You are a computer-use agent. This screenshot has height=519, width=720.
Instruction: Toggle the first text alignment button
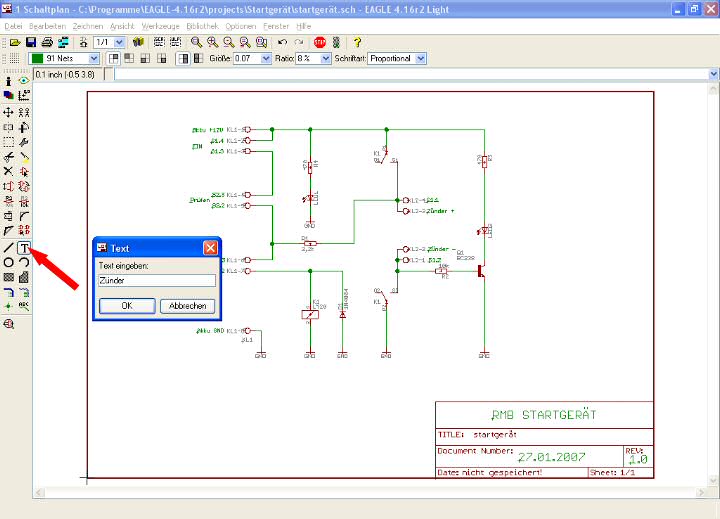coord(114,59)
